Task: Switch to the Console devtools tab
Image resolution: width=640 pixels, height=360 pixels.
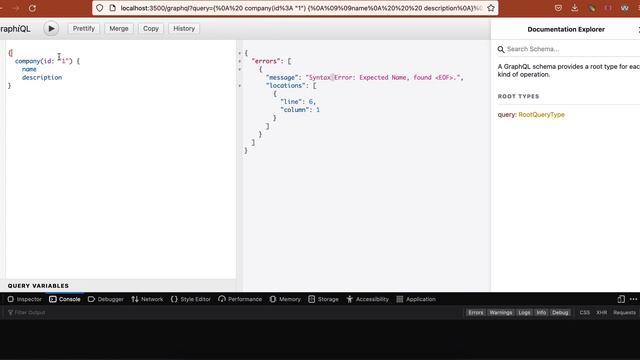Action: [x=65, y=299]
